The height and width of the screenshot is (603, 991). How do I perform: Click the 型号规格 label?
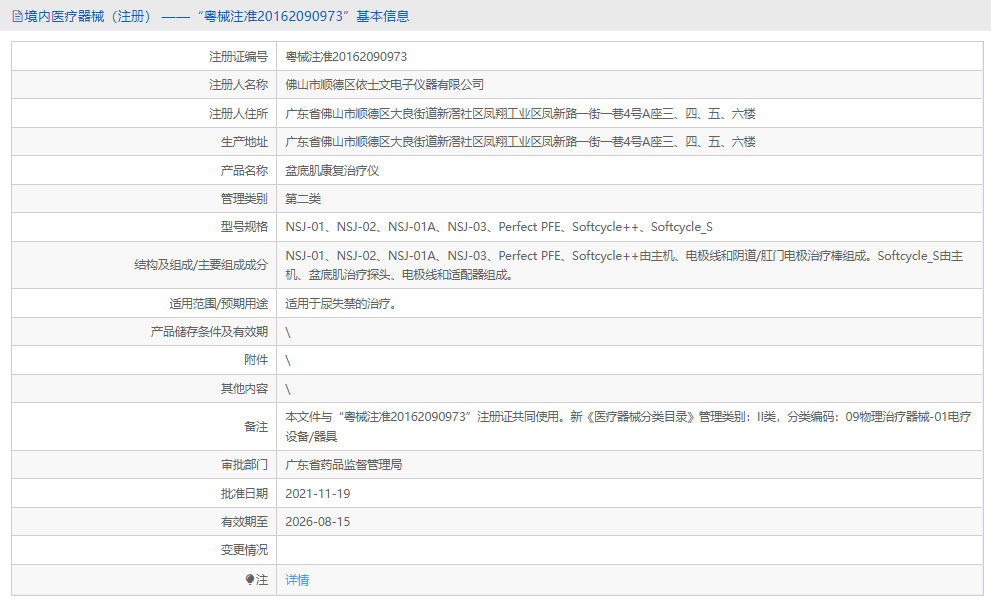244,227
